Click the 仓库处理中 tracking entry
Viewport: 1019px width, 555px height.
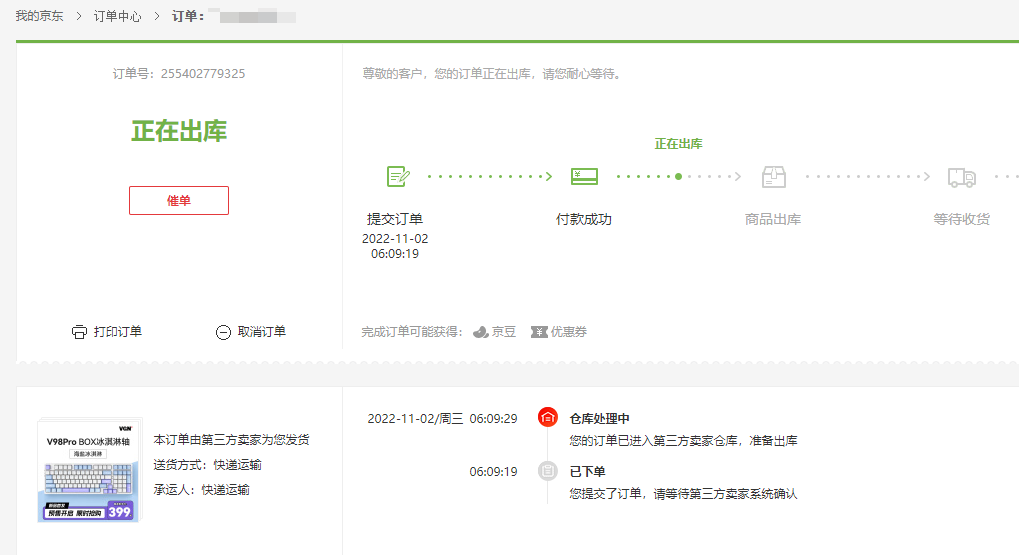point(600,418)
